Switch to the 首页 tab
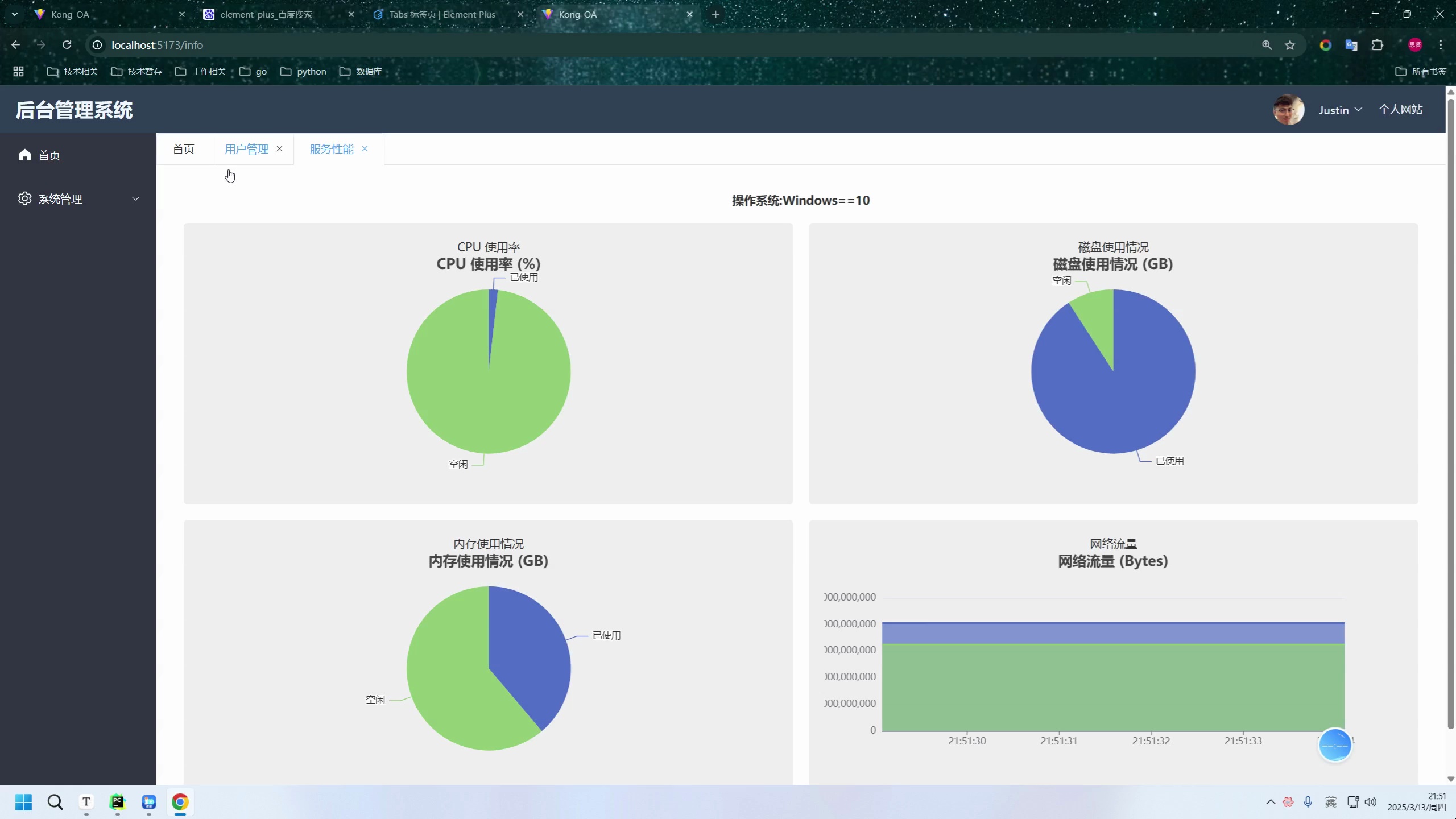 (184, 149)
